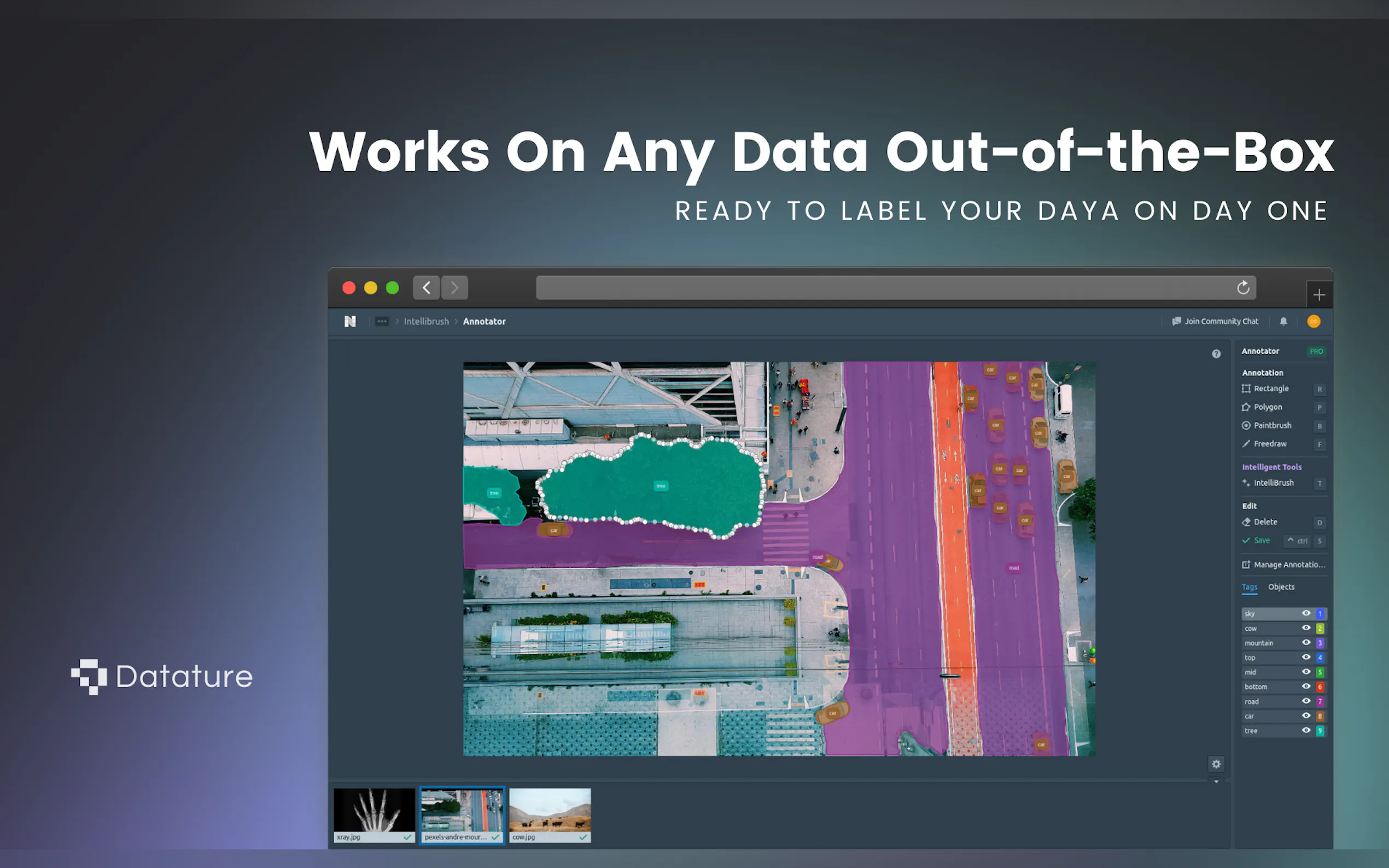This screenshot has width=1389, height=868.
Task: Collapse the thumbnail strip with down arrow
Action: click(1216, 782)
